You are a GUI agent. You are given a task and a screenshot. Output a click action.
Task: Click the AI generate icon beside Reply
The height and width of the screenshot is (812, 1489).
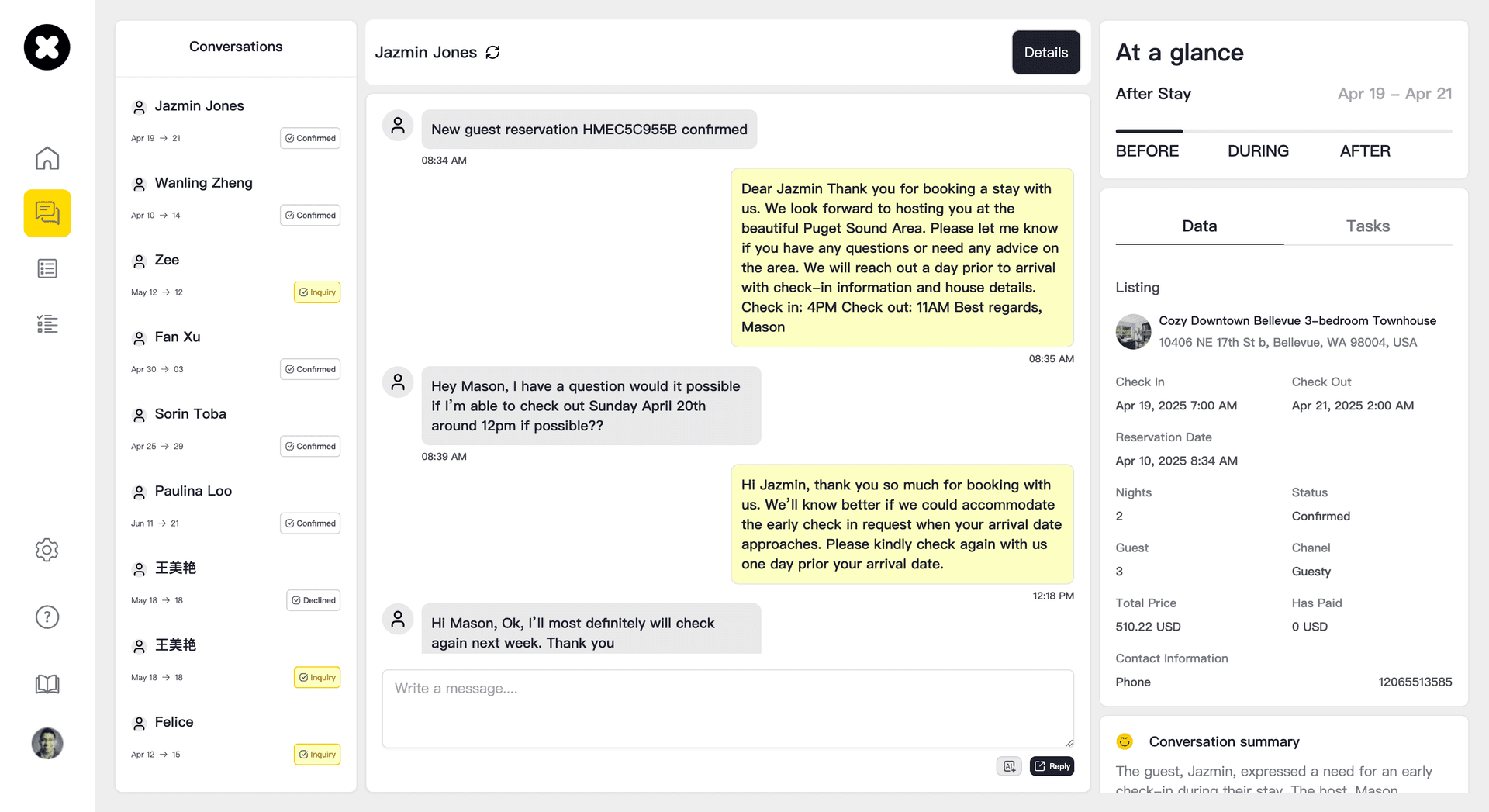pos(1009,766)
